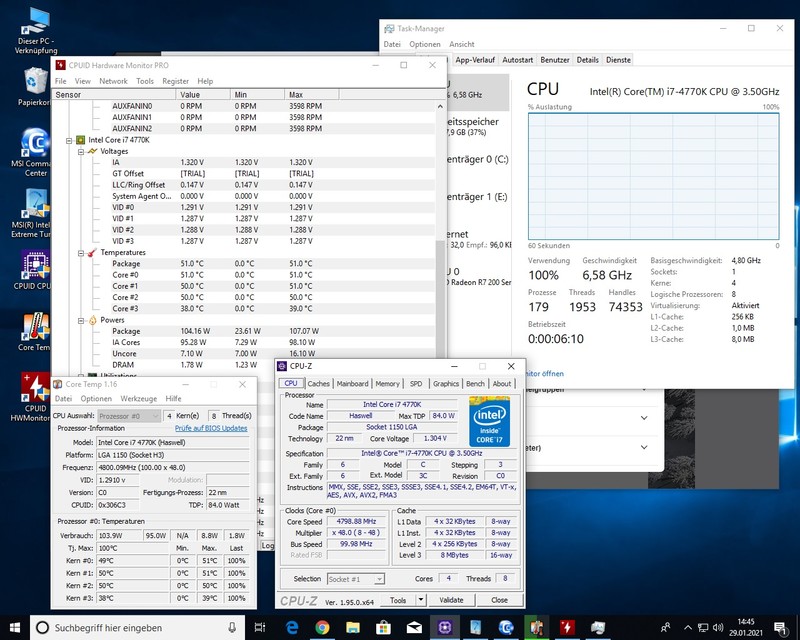The width and height of the screenshot is (800, 640).
Task: Open Microsoft Store from the taskbar
Action: tap(383, 627)
